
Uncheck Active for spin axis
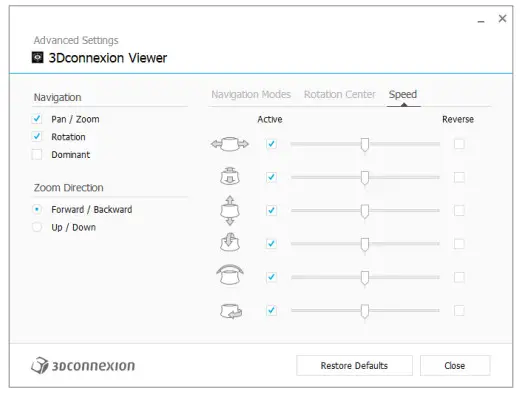(x=271, y=310)
